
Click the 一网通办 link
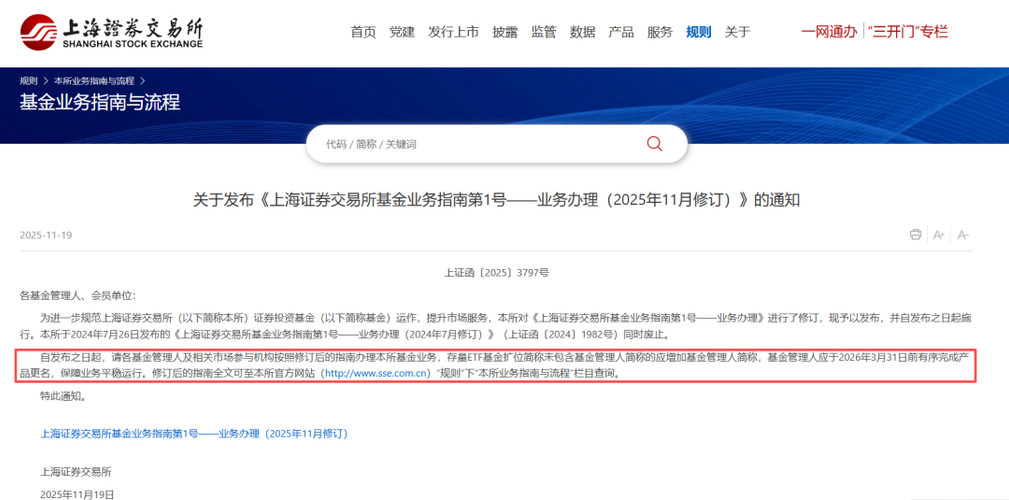coord(829,32)
